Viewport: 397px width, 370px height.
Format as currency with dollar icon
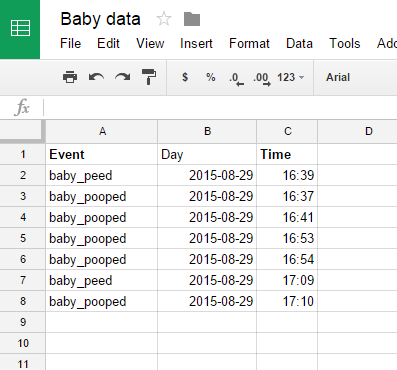tap(185, 77)
